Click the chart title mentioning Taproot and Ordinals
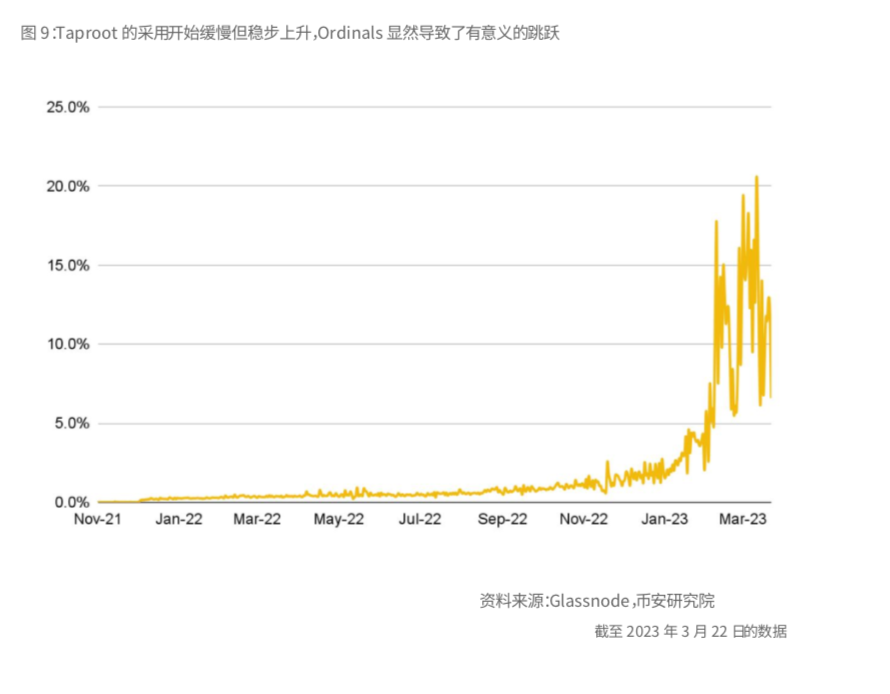This screenshot has height=694, width=890. pyautogui.click(x=290, y=34)
